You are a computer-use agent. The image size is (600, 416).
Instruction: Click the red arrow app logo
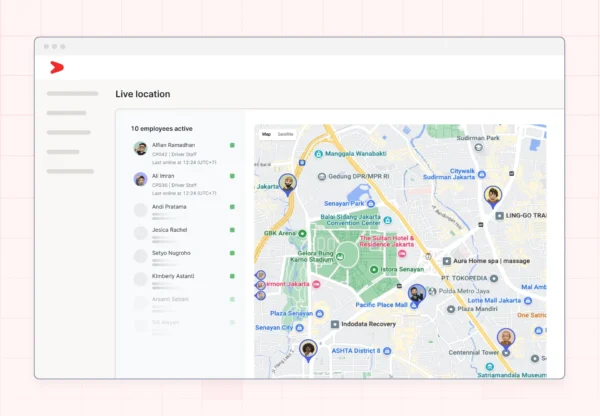click(57, 67)
